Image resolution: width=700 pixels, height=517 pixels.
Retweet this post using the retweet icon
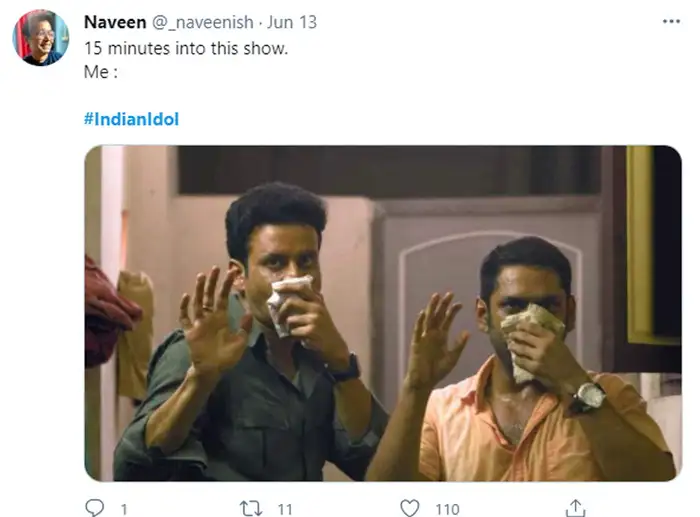tap(250, 509)
